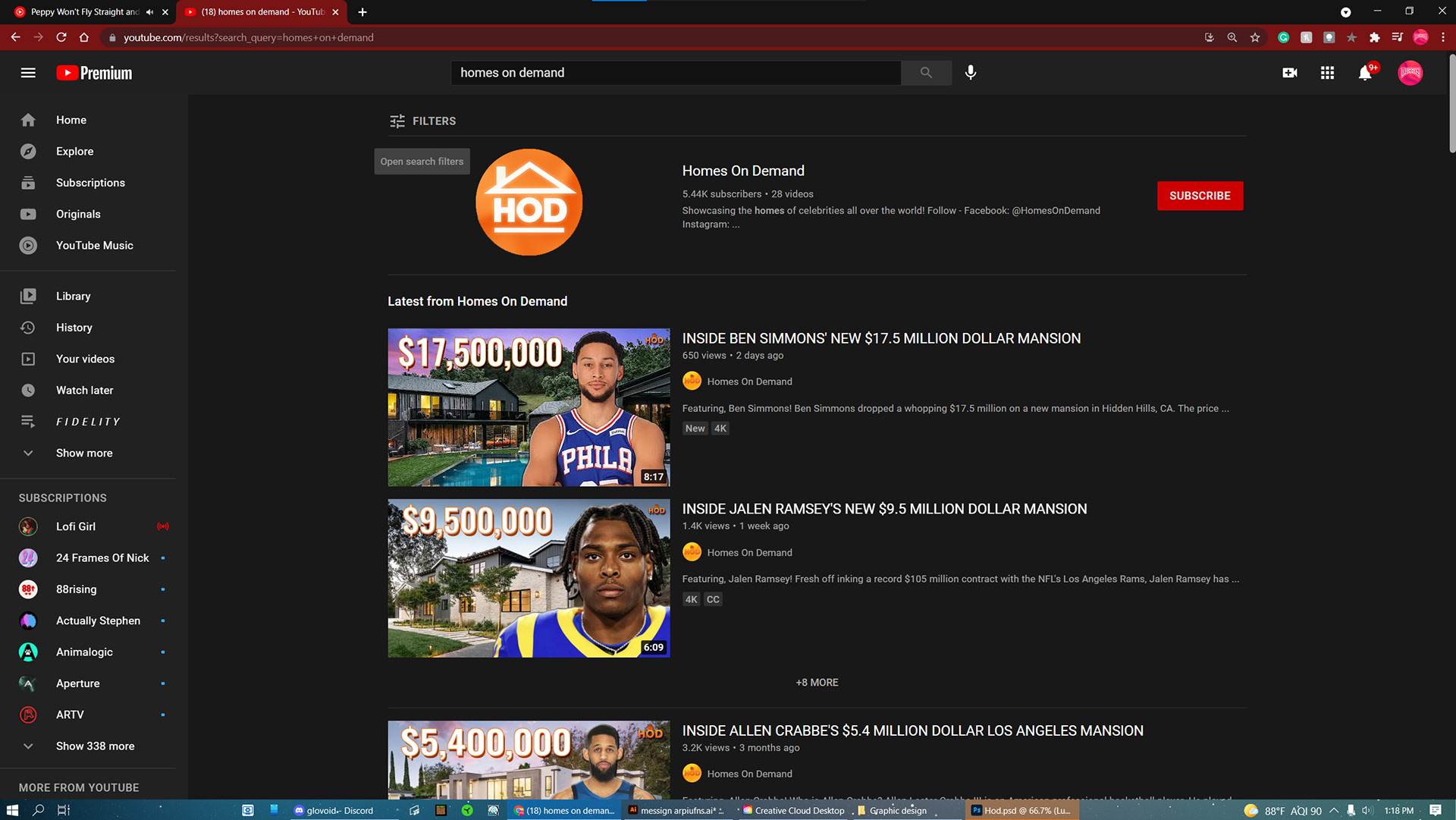Image resolution: width=1456 pixels, height=820 pixels.
Task: Go to Explore in the sidebar
Action: [74, 152]
